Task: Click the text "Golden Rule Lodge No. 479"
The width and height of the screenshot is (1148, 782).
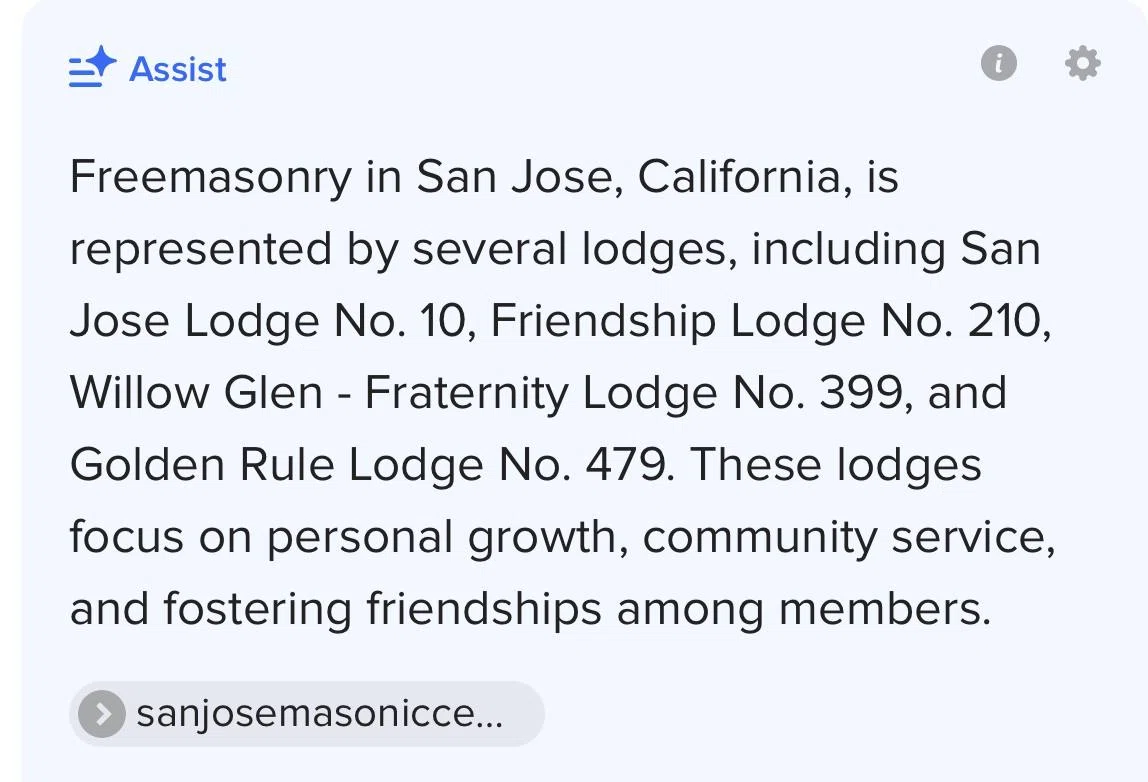Action: [x=368, y=465]
